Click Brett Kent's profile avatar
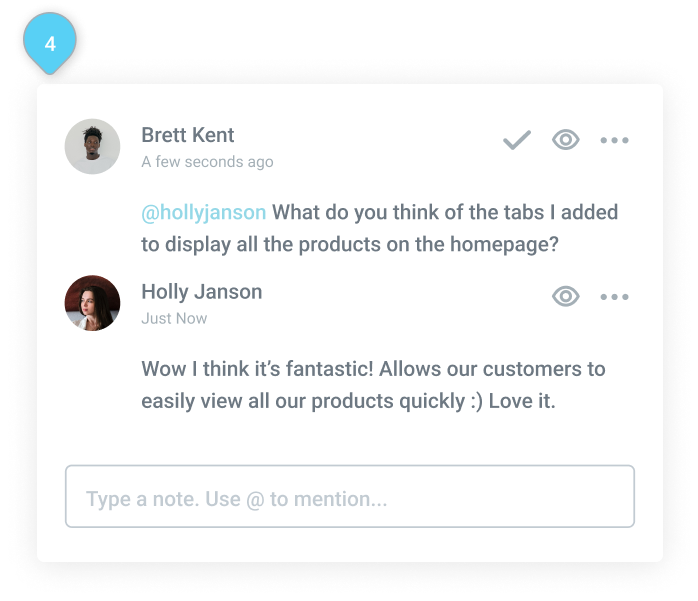 92,147
